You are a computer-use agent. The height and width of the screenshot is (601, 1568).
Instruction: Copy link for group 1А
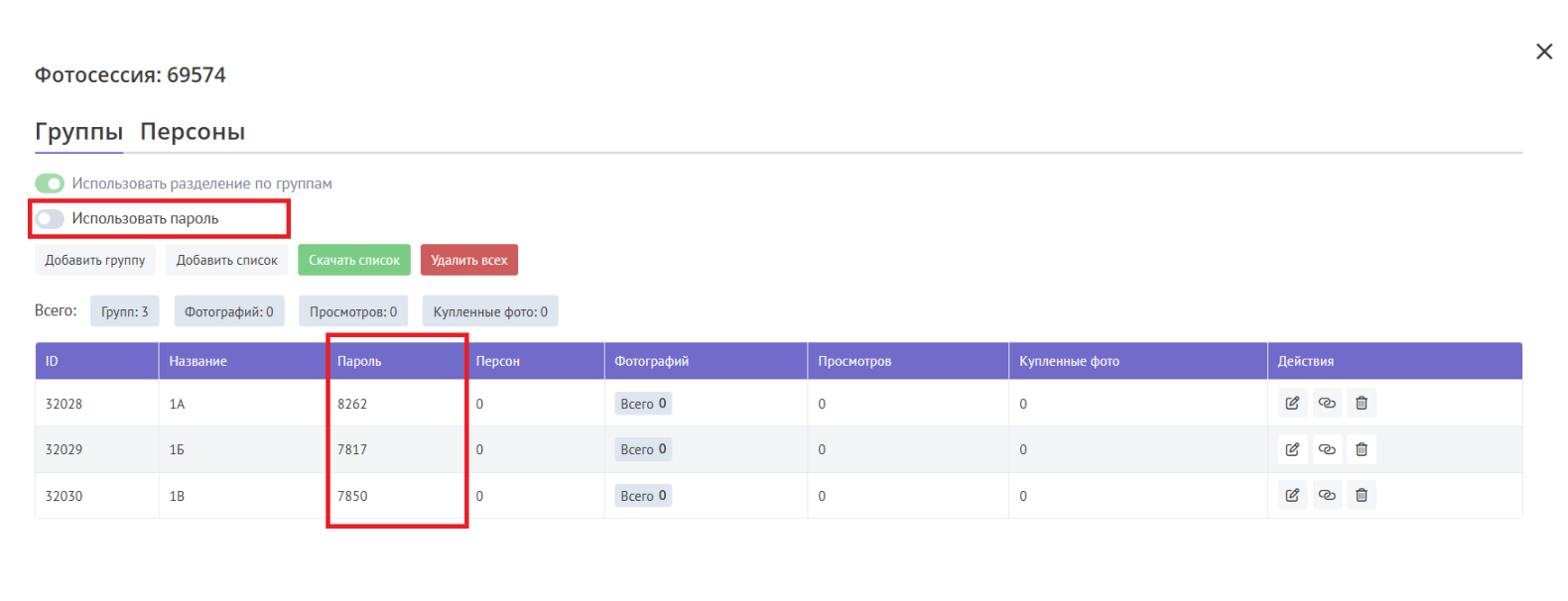(1327, 404)
